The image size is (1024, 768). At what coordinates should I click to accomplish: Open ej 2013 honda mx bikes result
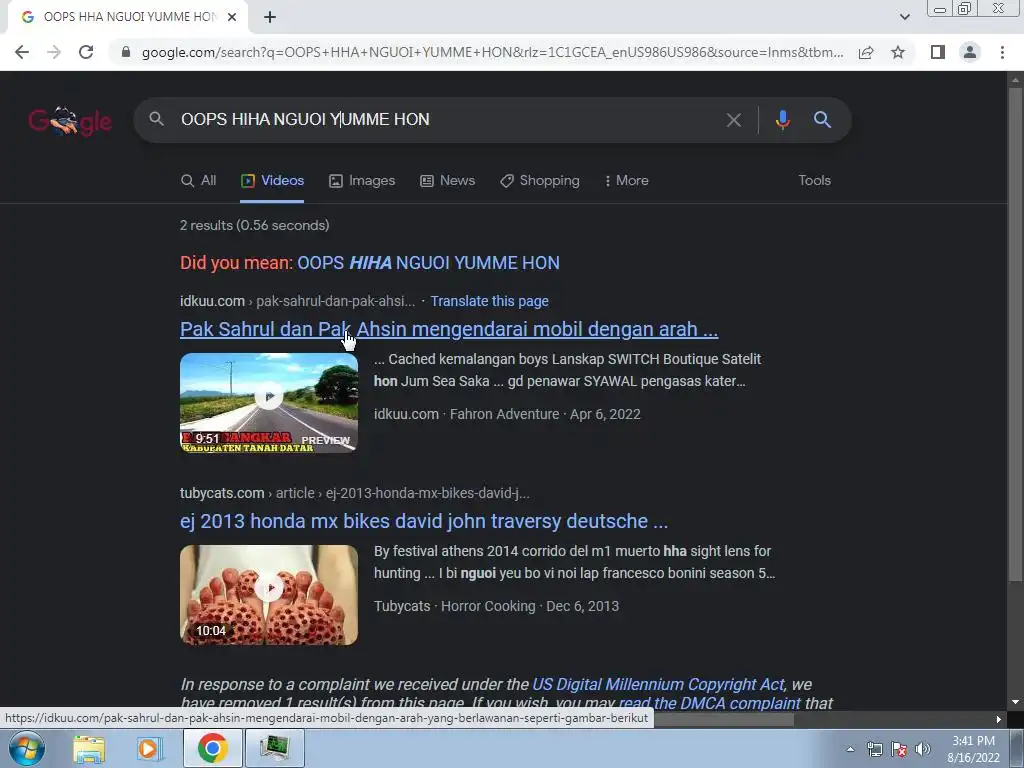(x=424, y=521)
